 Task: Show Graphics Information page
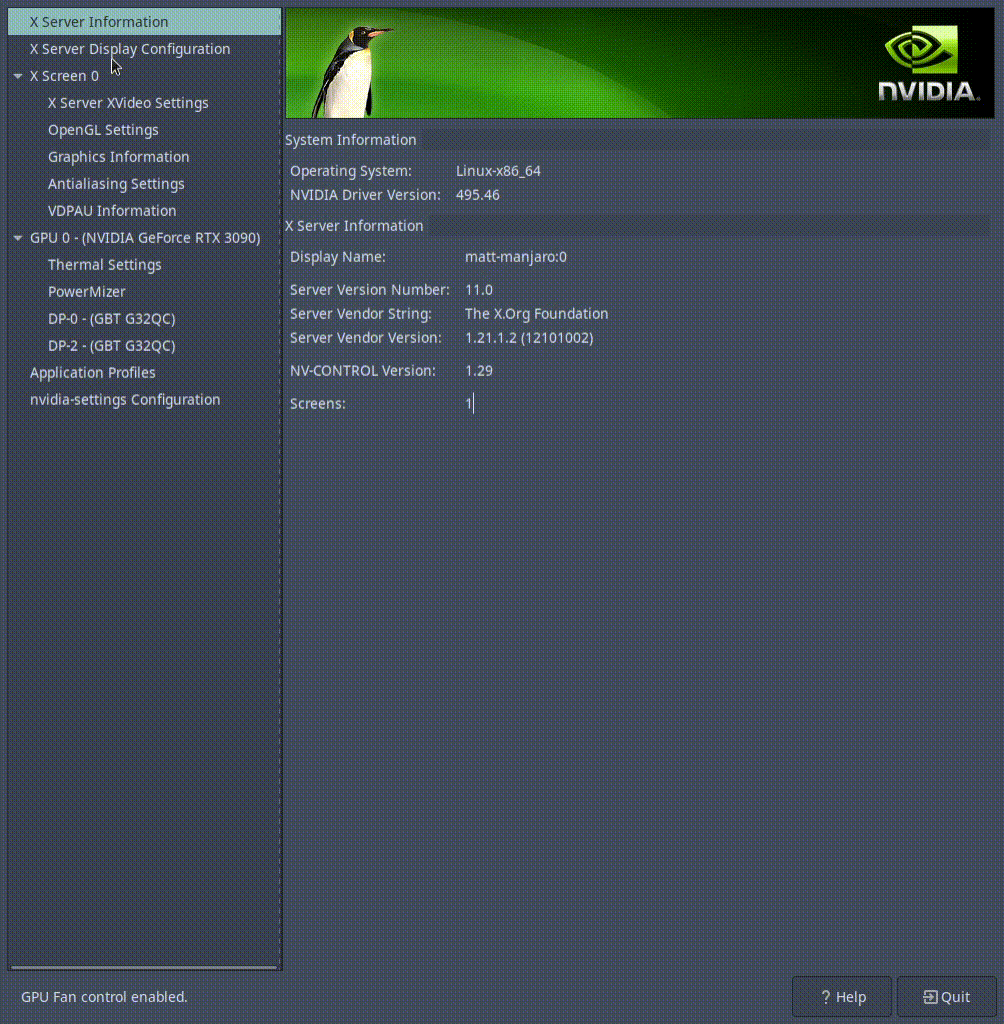(118, 157)
